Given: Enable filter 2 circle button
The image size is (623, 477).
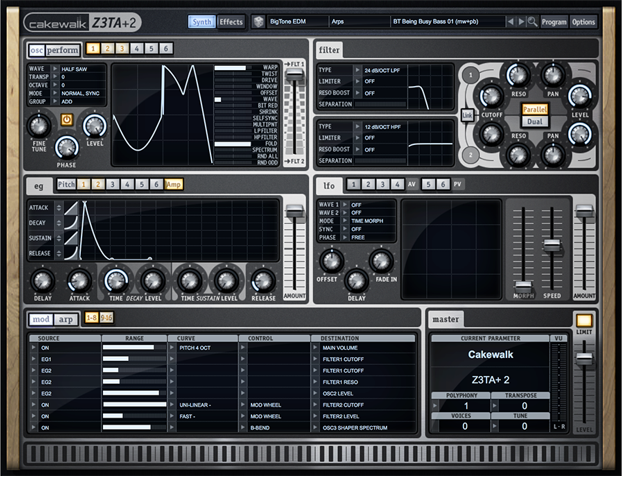Looking at the screenshot, I should [471, 155].
